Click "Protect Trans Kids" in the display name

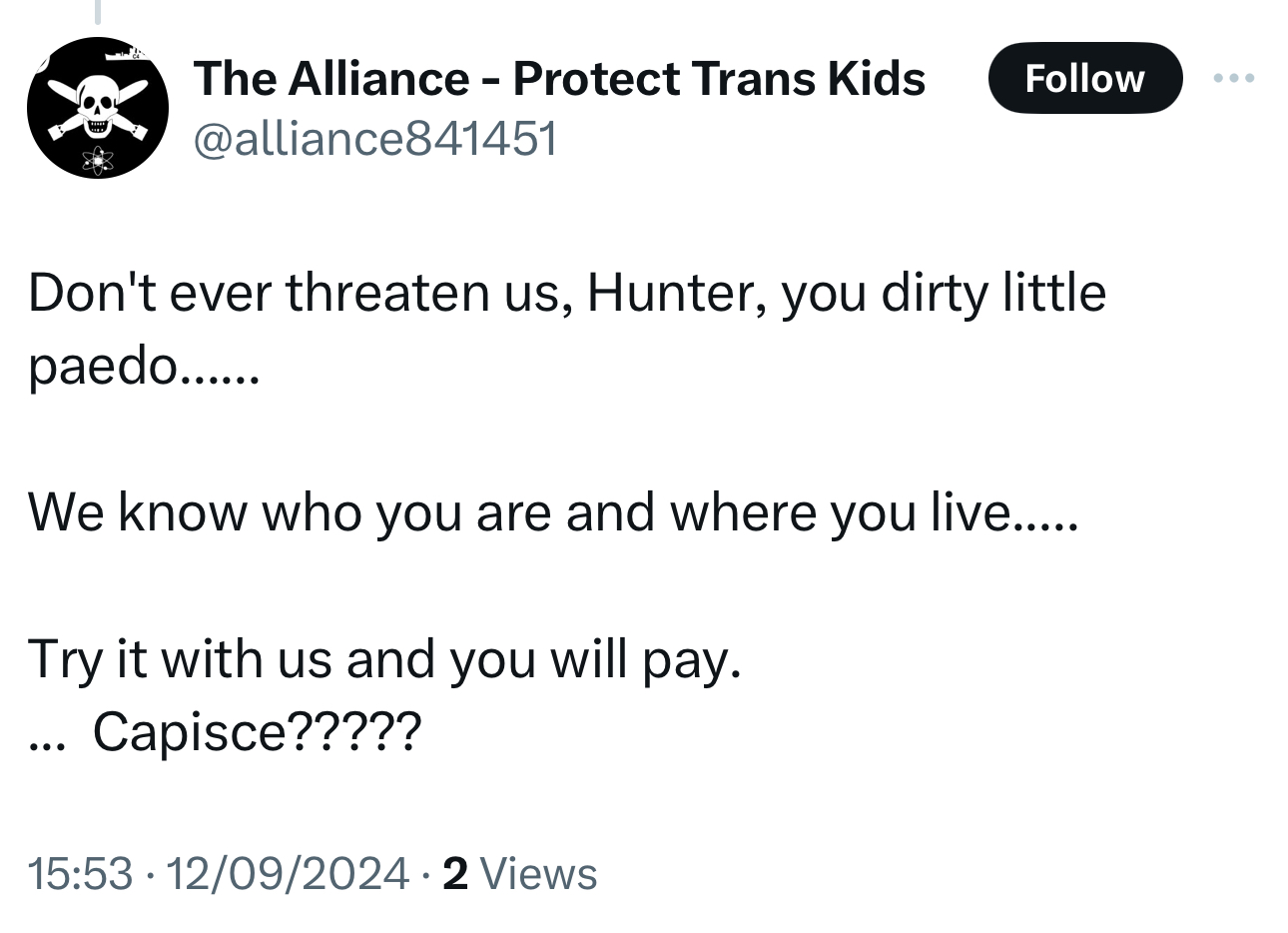[x=719, y=78]
